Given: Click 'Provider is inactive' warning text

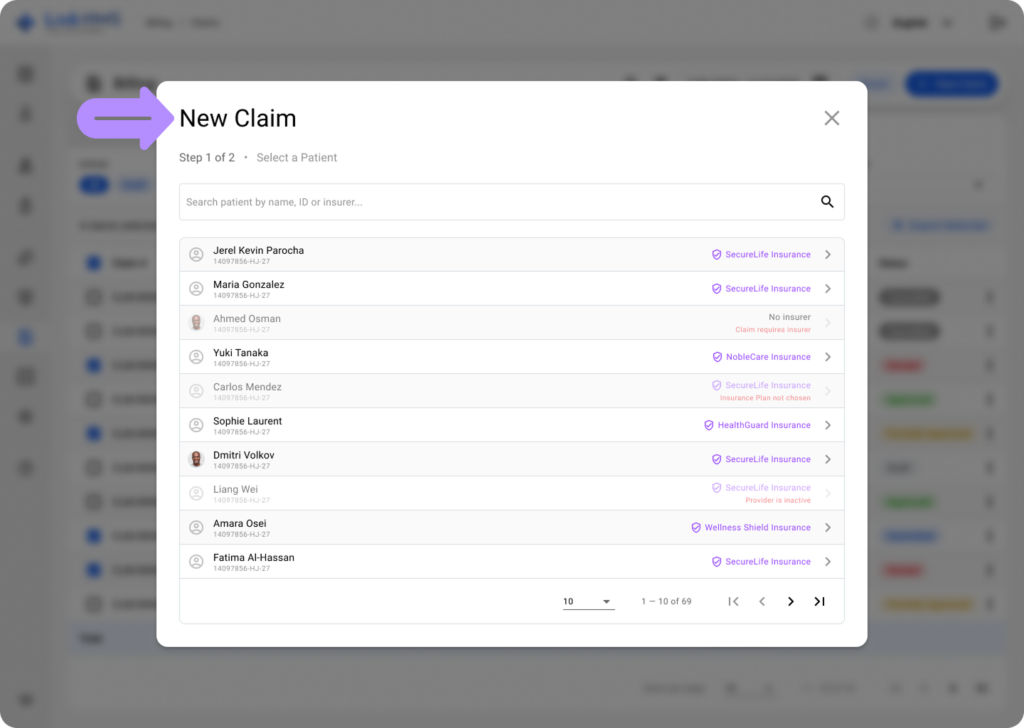Looking at the screenshot, I should [x=778, y=500].
